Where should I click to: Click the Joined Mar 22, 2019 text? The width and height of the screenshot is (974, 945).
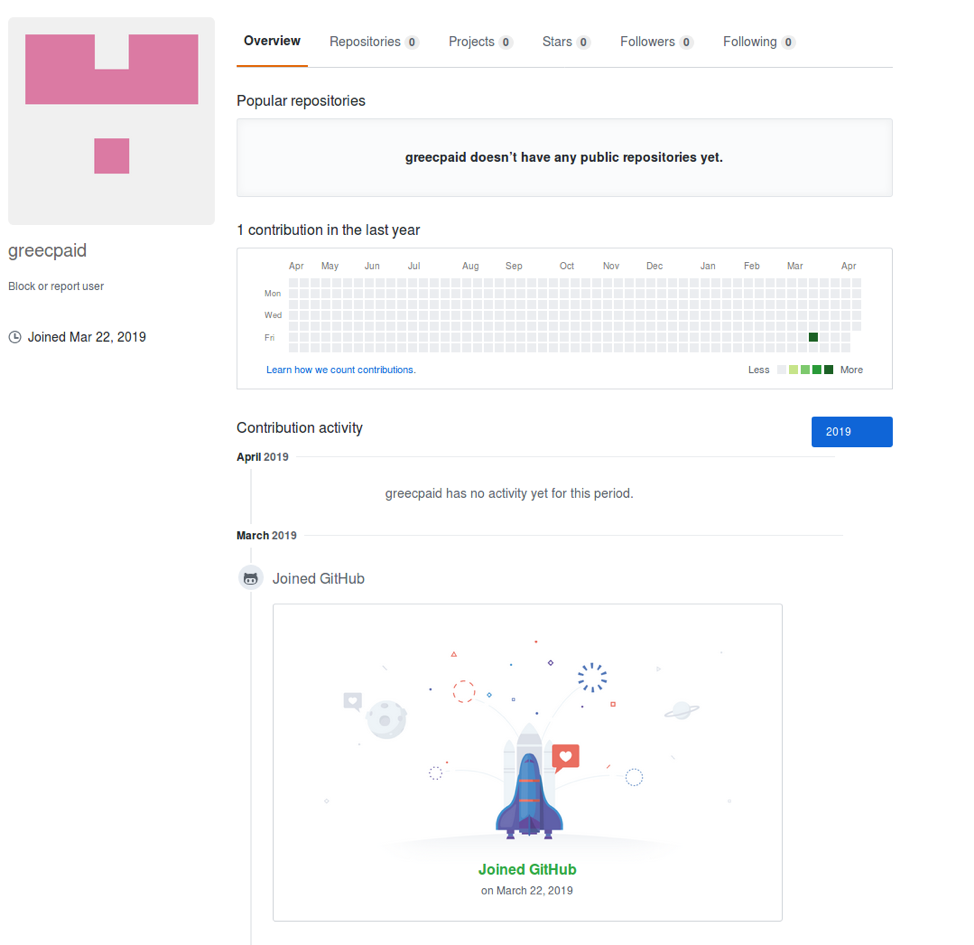coord(87,337)
